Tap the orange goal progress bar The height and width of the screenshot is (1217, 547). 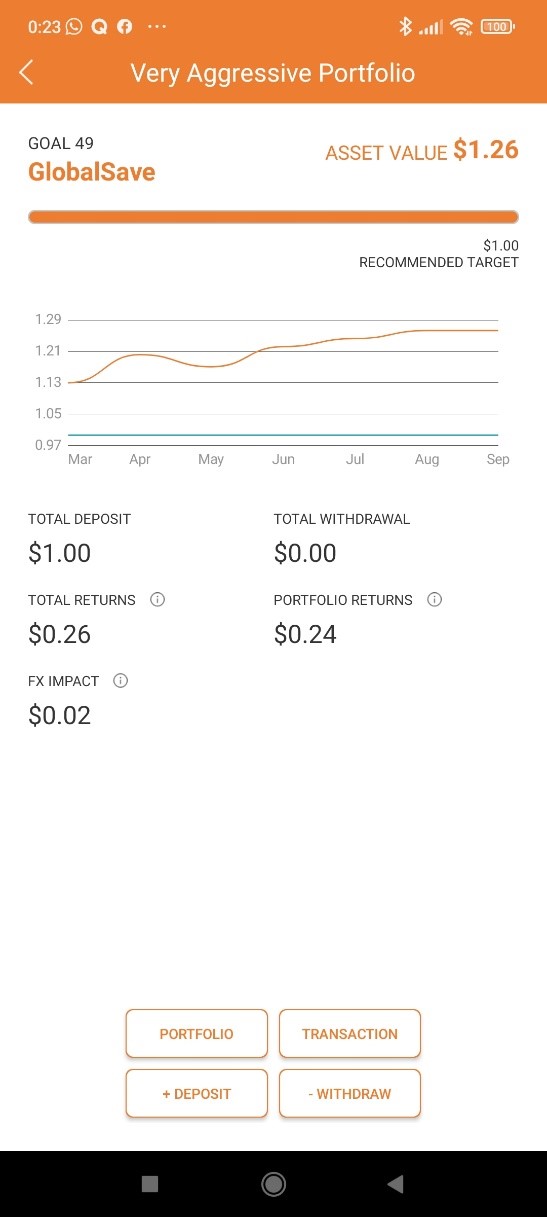(x=273, y=217)
